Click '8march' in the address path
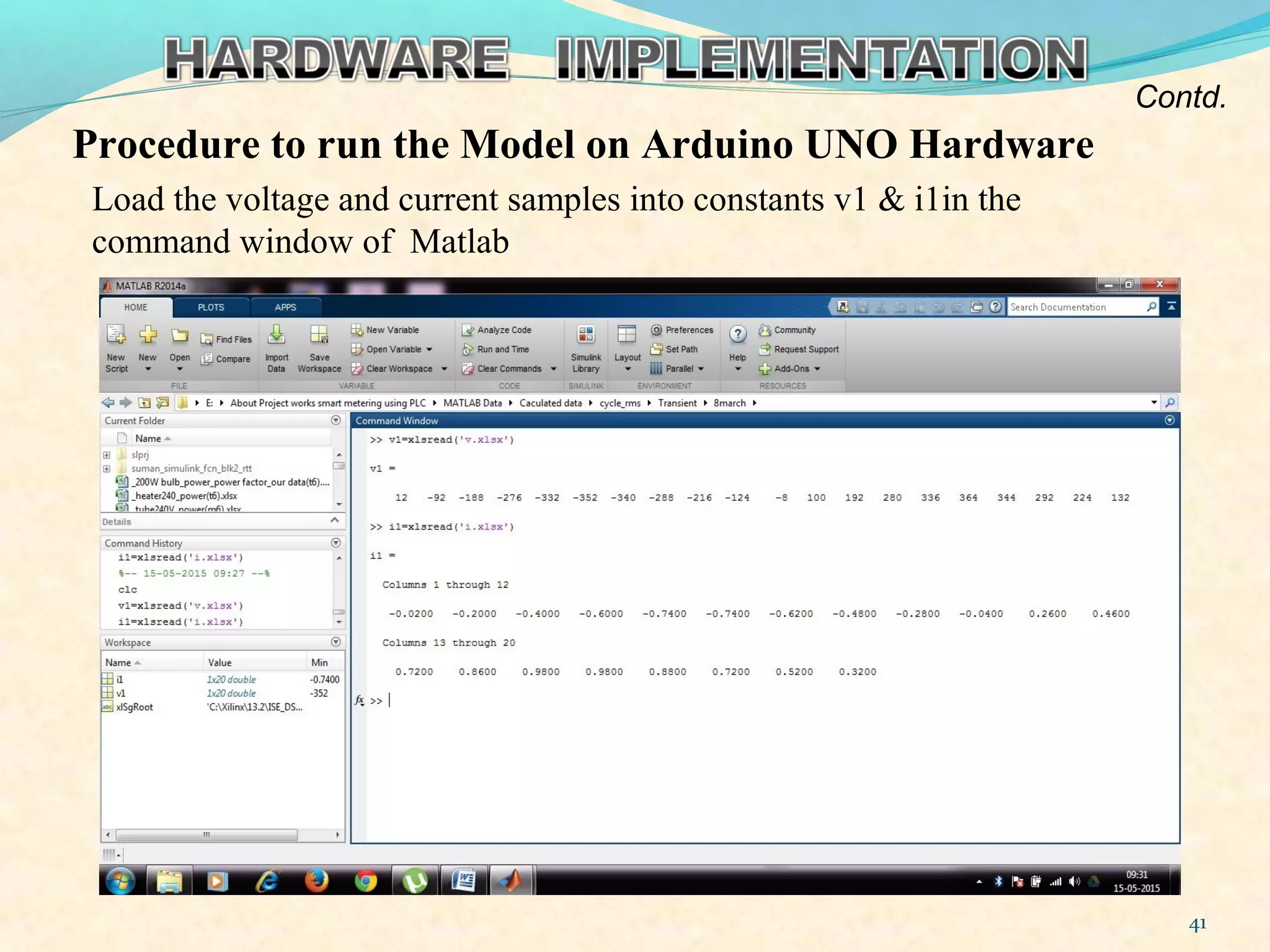The width and height of the screenshot is (1270, 952). click(x=729, y=403)
